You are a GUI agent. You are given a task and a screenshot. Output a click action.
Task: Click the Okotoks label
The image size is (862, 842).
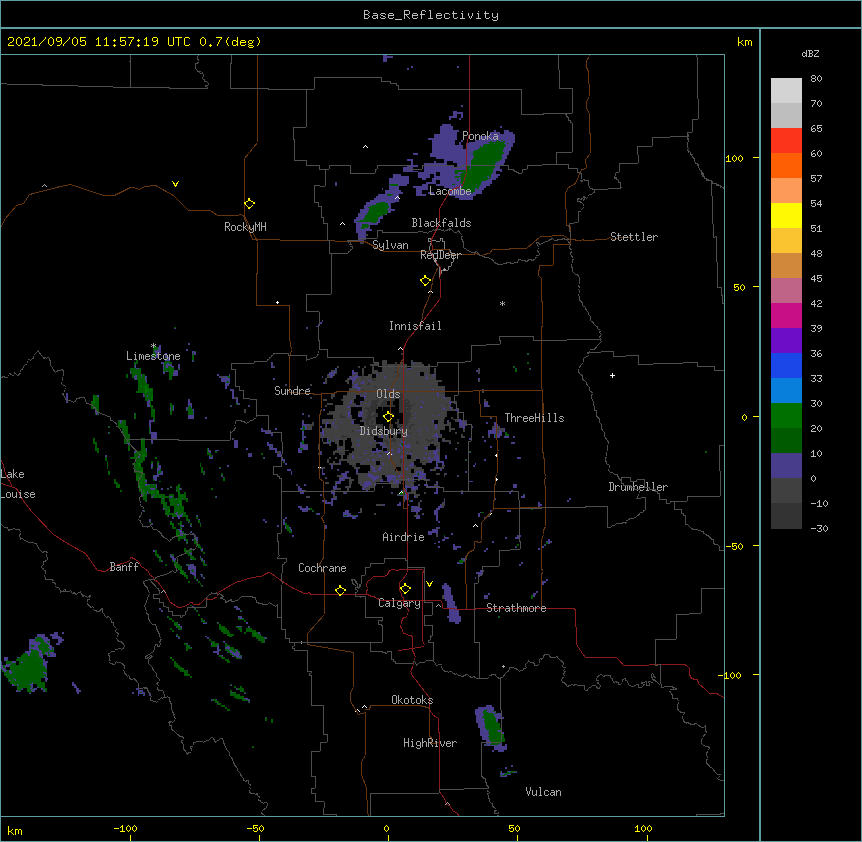[x=412, y=700]
